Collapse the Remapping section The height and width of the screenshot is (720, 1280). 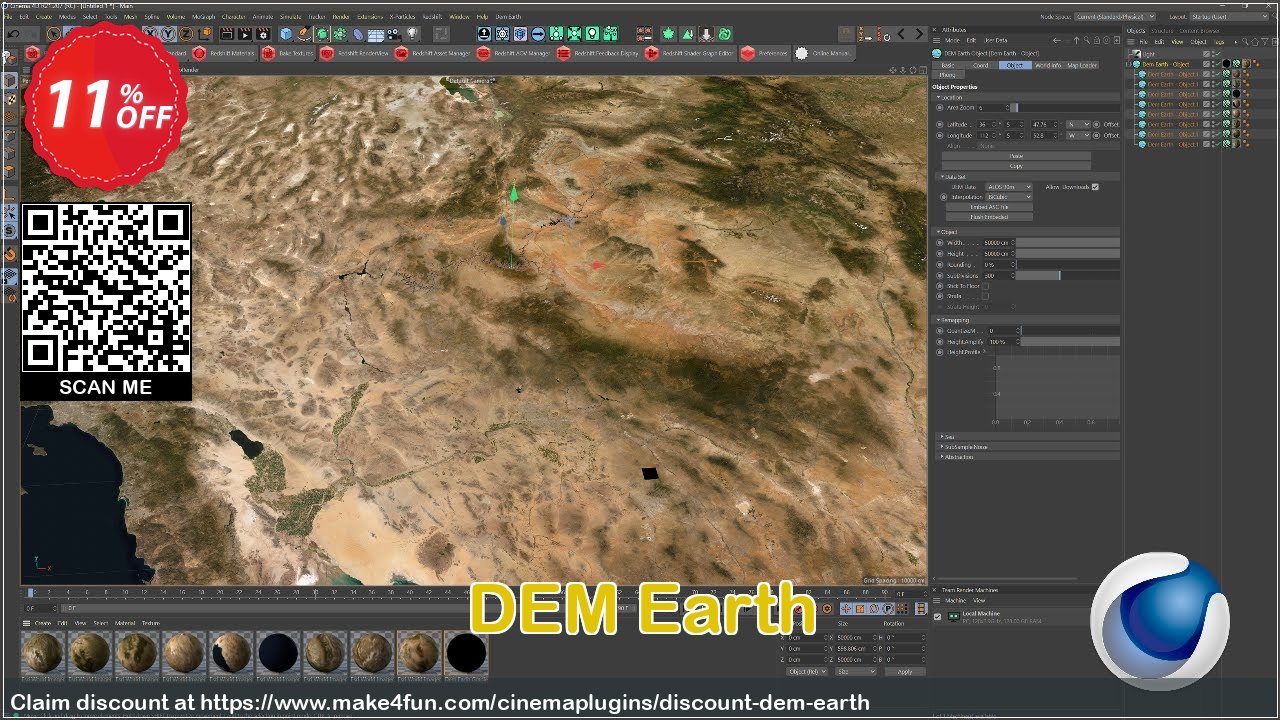click(938, 320)
